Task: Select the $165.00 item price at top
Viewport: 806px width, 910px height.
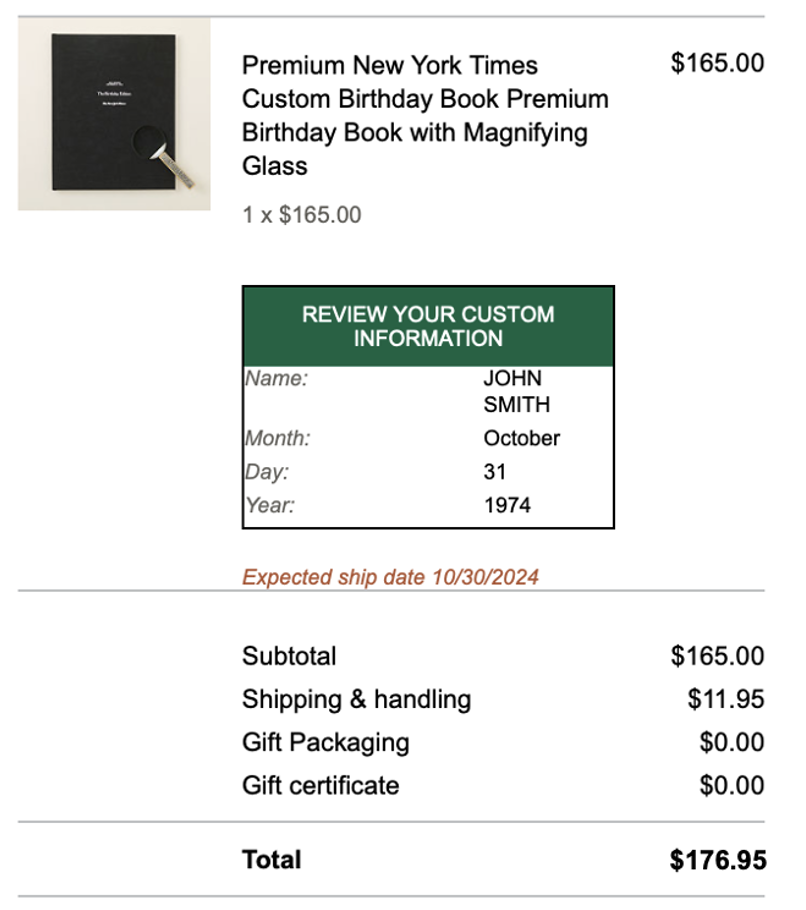Action: [x=717, y=63]
